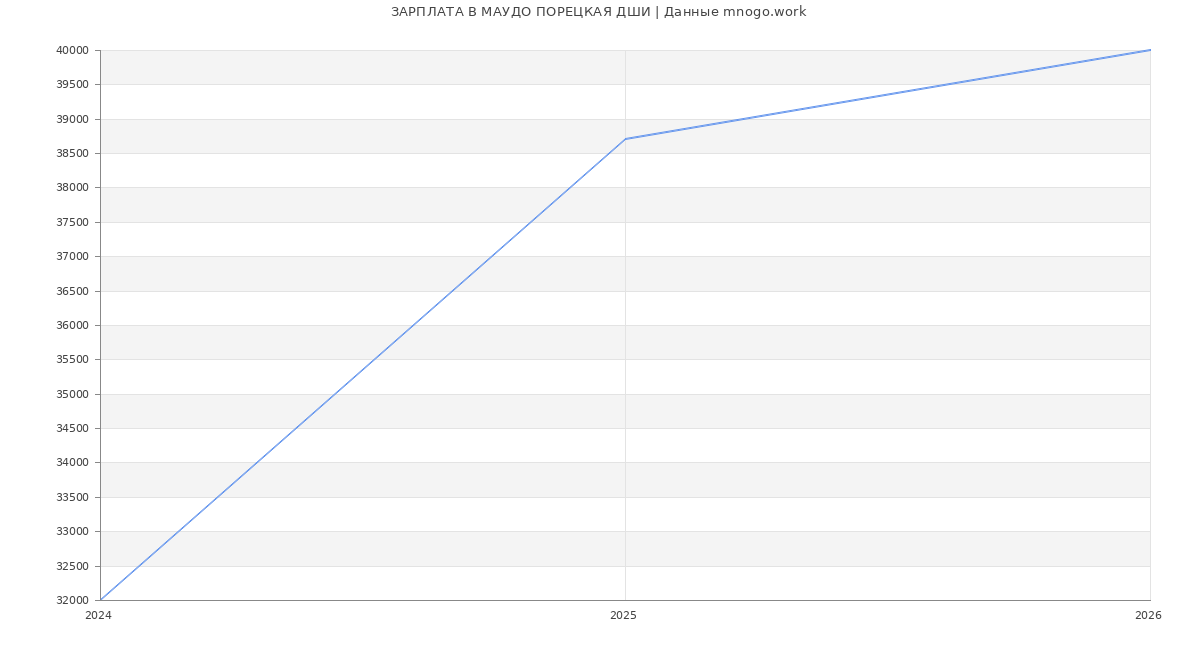
Task: Click the 35000 y-axis label
Action: pos(73,395)
